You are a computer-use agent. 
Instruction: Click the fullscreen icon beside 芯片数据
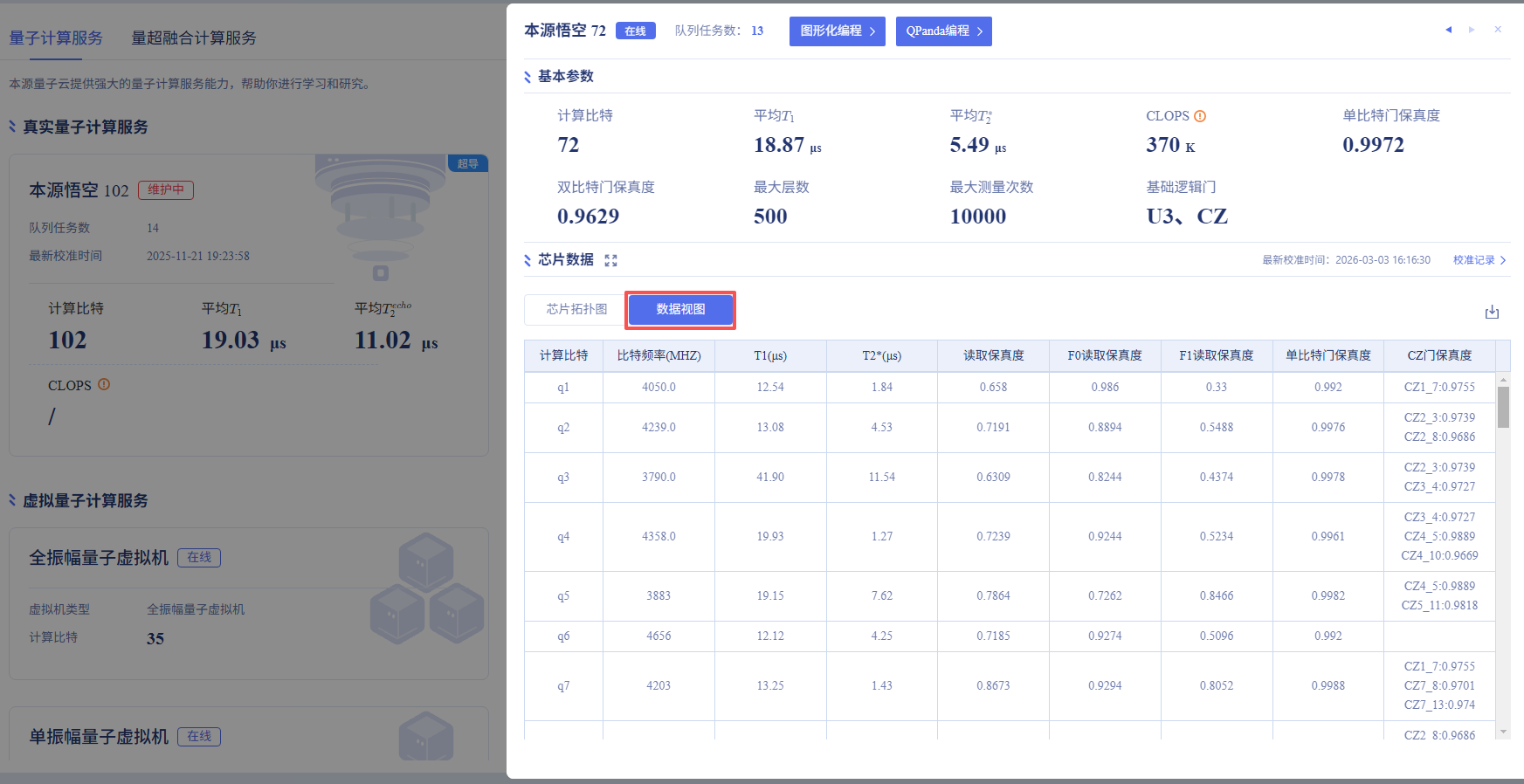point(610,260)
